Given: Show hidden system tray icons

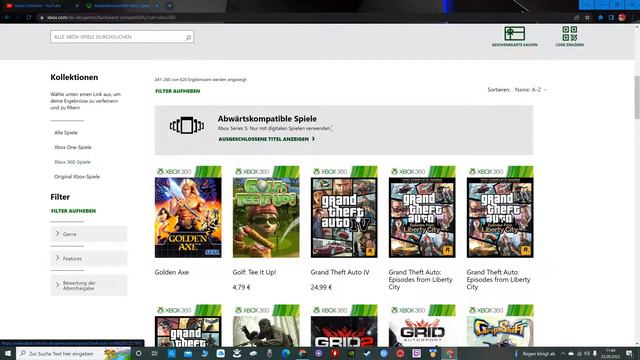Looking at the screenshot, I should [562, 353].
